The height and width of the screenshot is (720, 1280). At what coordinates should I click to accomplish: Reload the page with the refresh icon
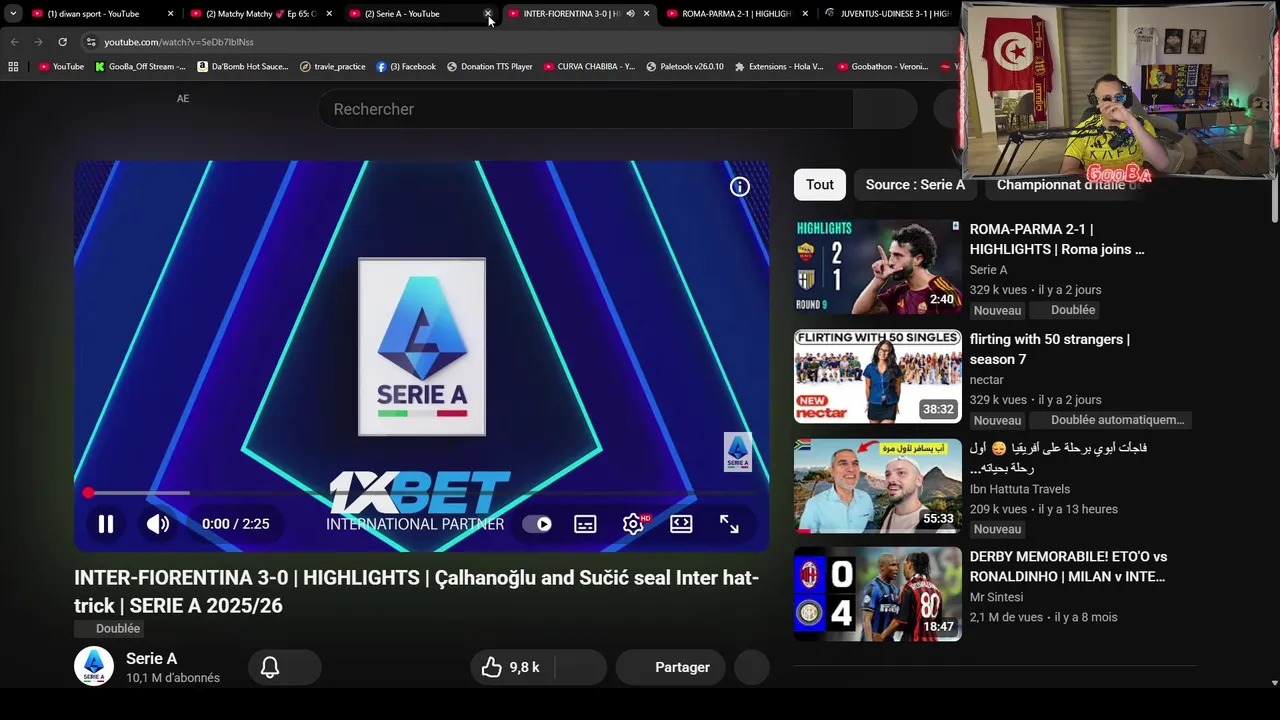pos(62,42)
